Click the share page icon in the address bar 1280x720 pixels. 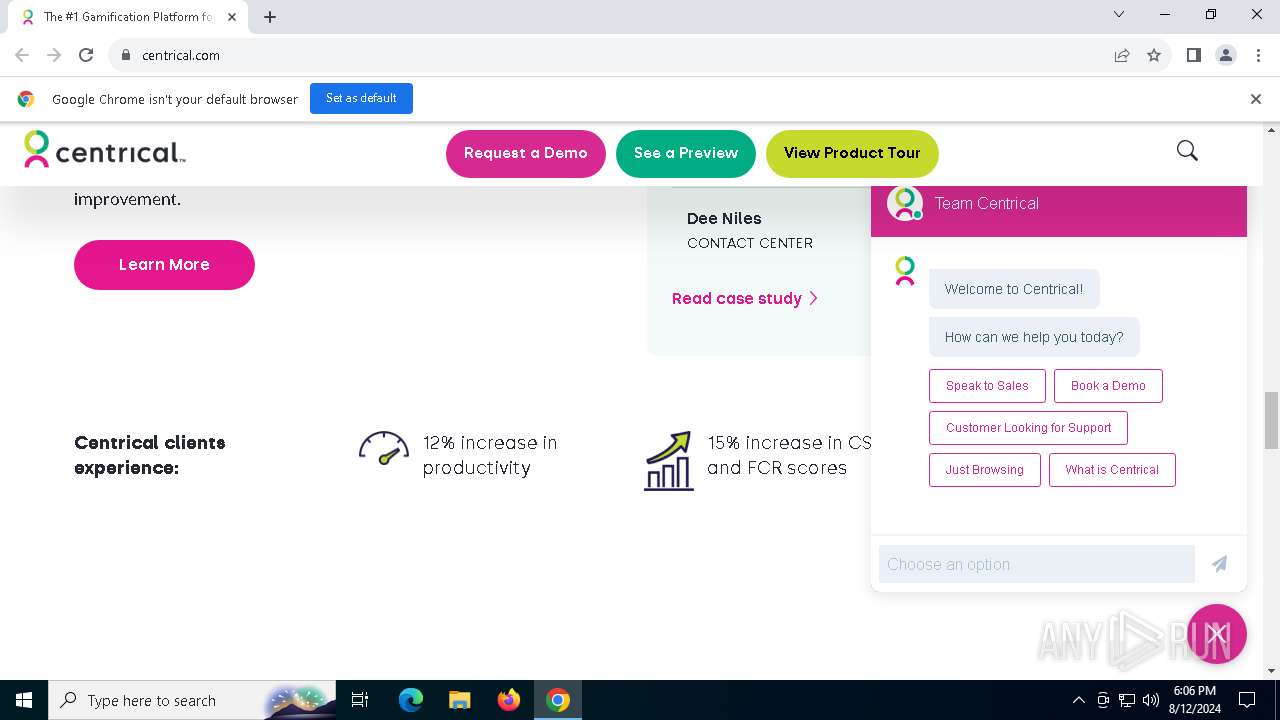(1122, 55)
